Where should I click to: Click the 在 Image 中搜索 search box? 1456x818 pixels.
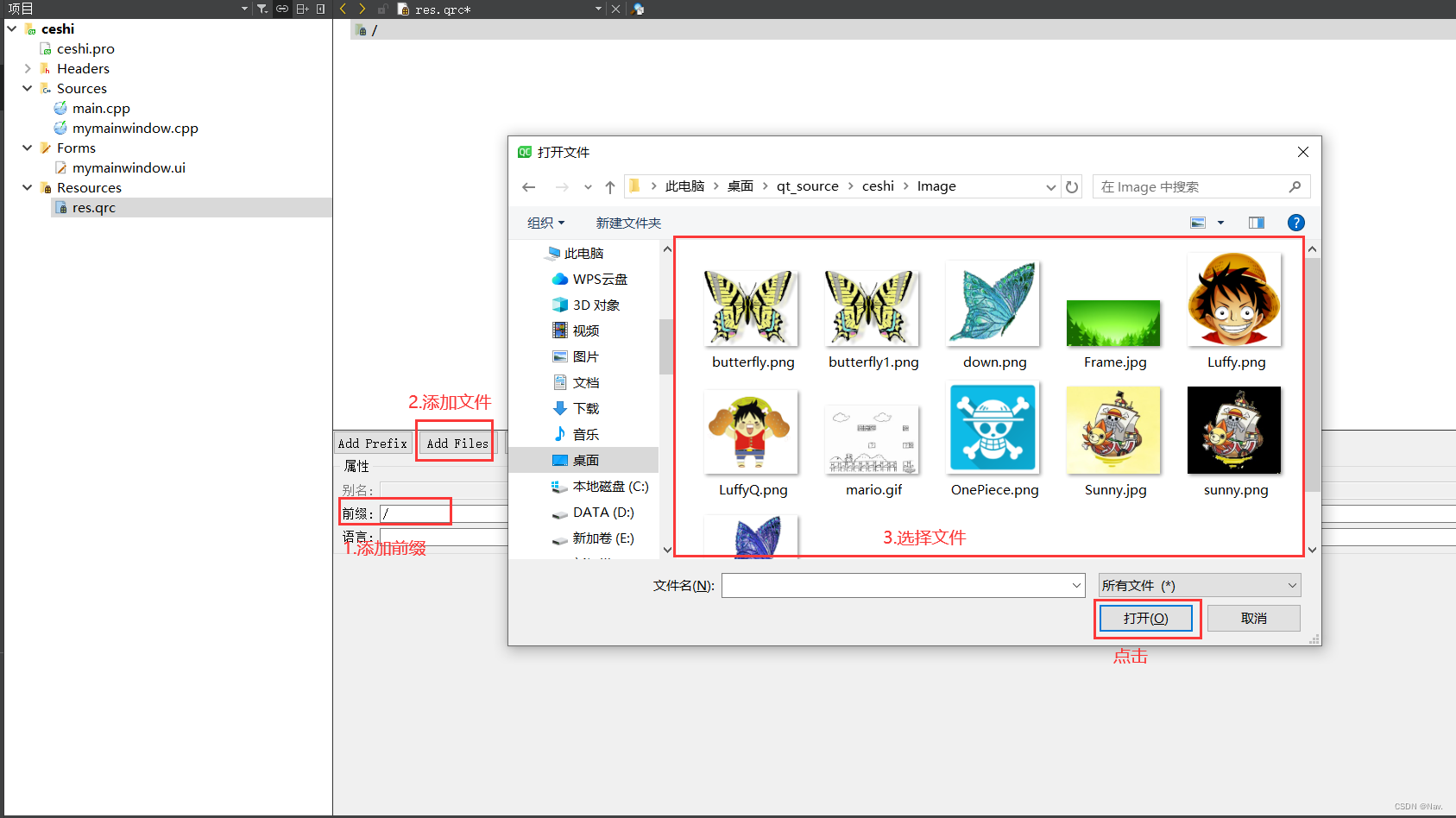1201,186
